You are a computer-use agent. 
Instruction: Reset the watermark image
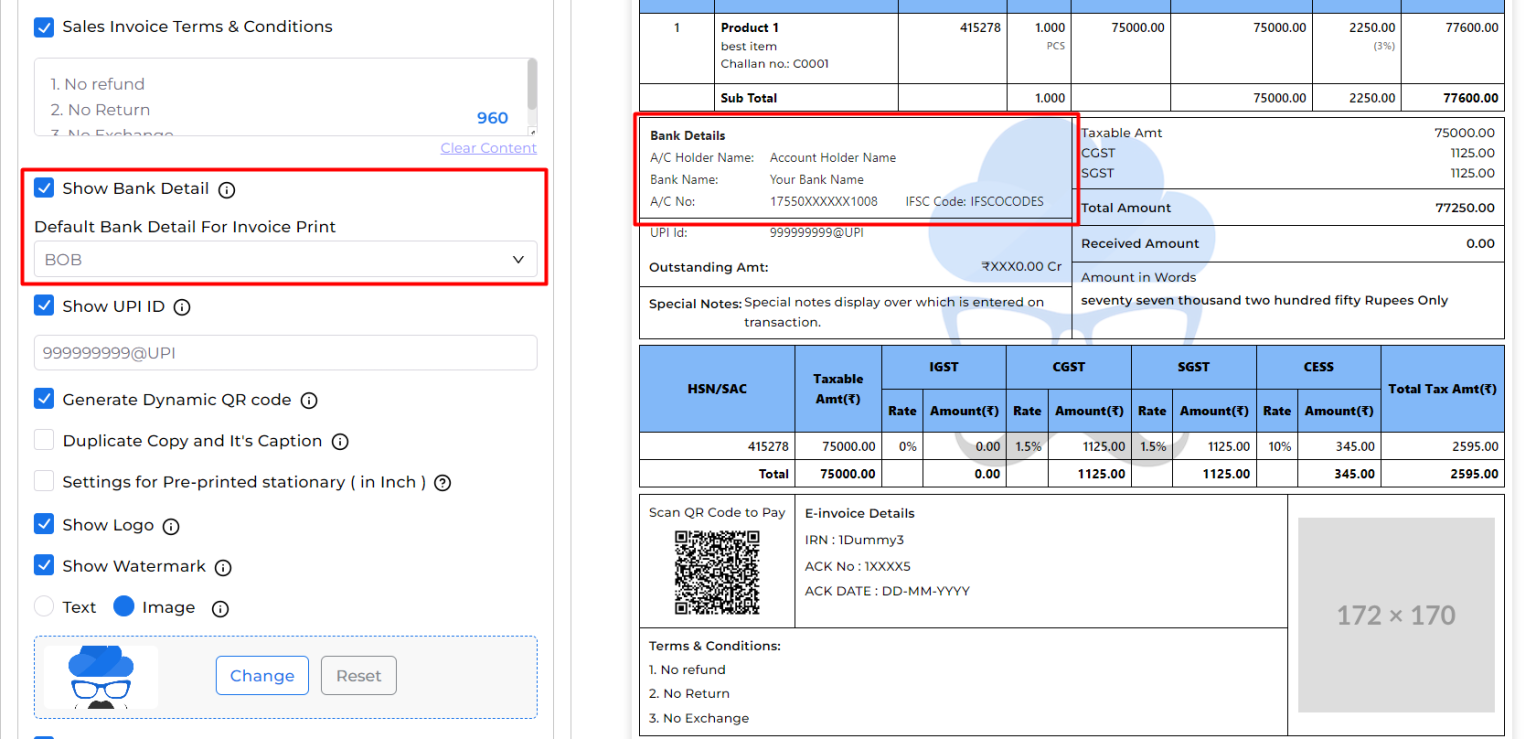pos(358,675)
